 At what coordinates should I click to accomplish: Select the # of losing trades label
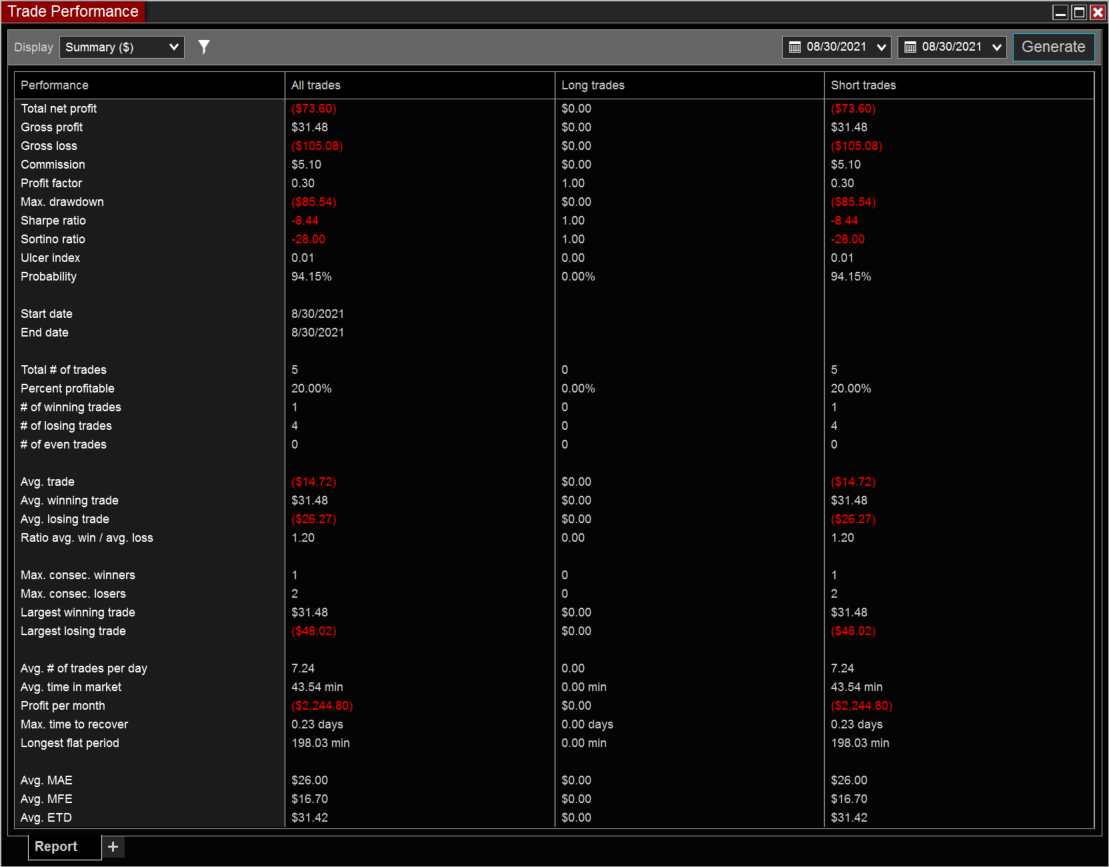point(66,426)
